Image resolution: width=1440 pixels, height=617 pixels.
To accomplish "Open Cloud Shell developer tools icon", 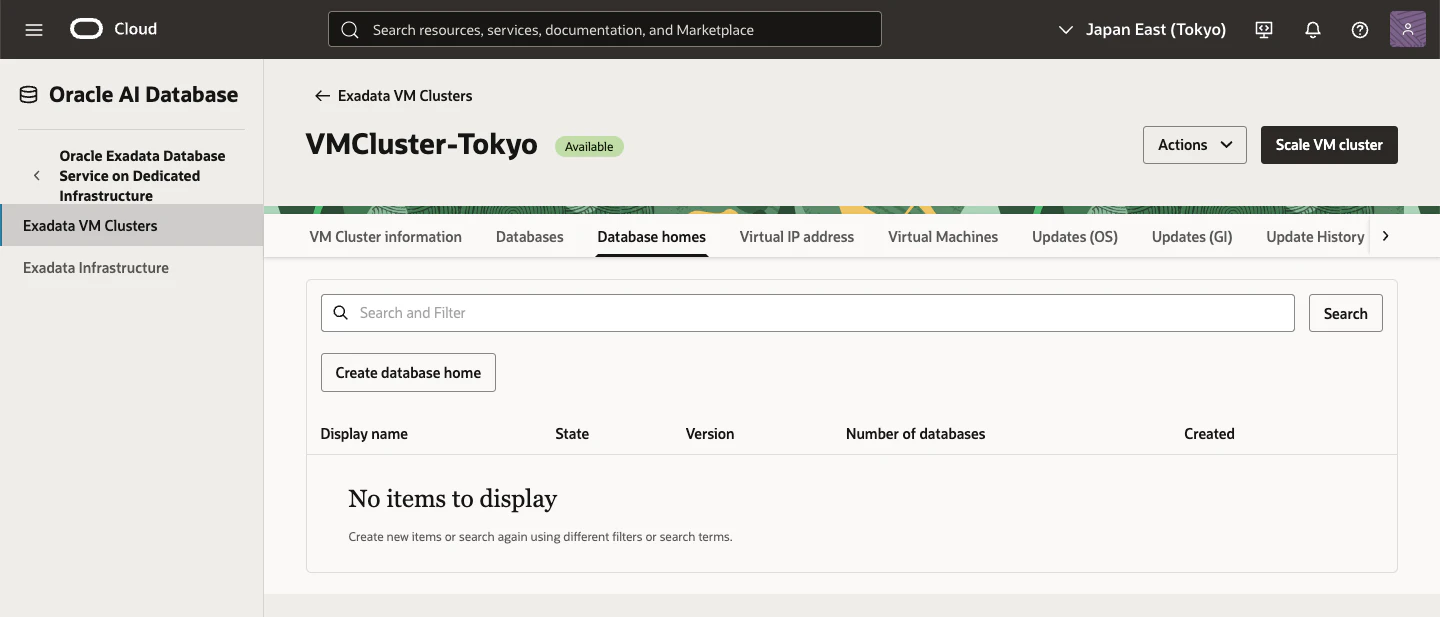I will click(x=1264, y=30).
